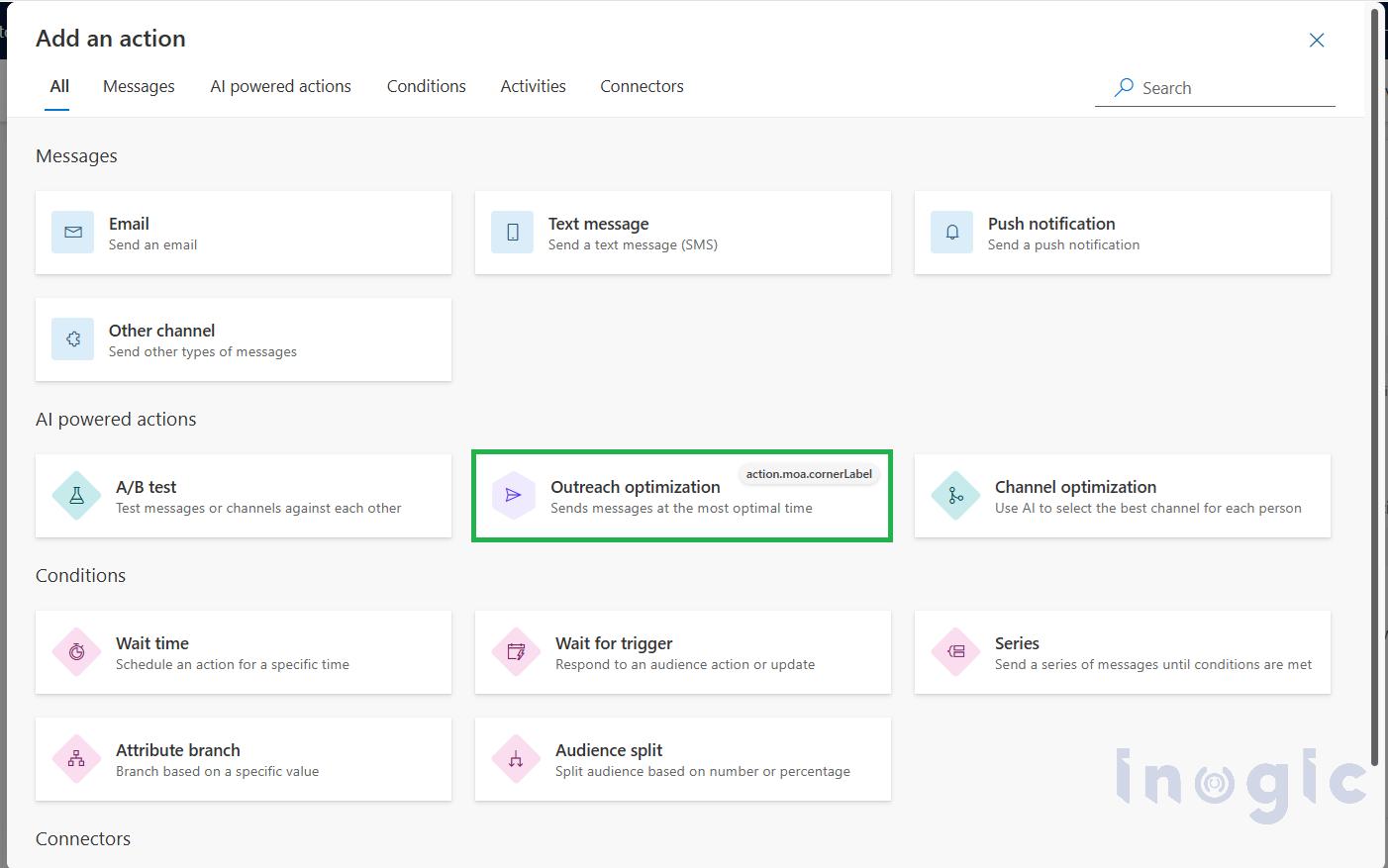Close the Add an action dialog
This screenshot has height=868, width=1388.
1317,41
